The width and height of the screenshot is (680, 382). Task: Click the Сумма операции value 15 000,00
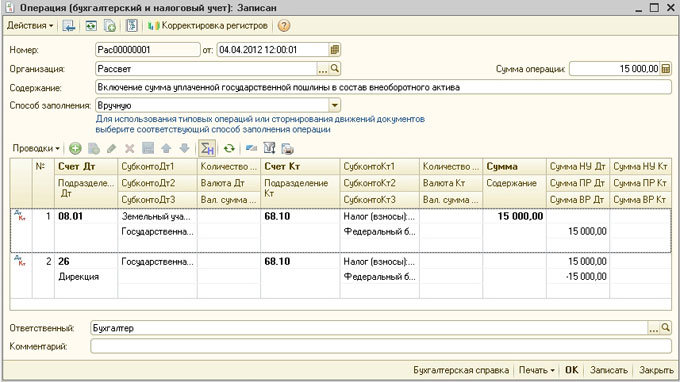pos(615,69)
